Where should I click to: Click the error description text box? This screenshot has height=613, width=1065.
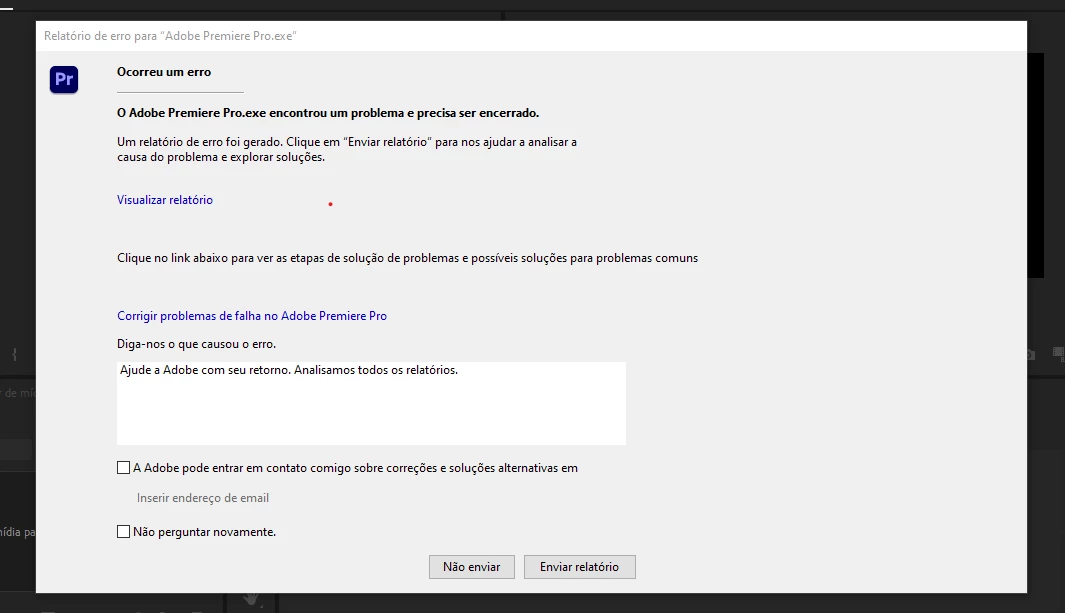tap(371, 403)
